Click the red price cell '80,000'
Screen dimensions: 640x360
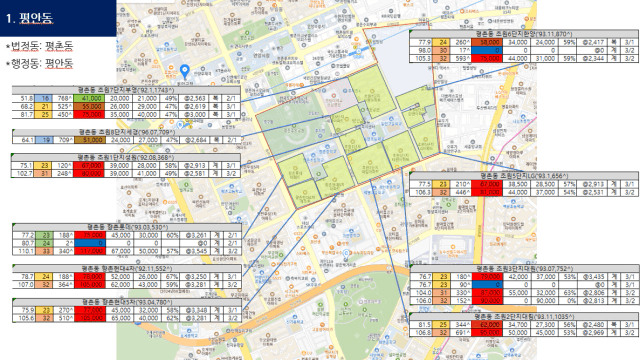tap(89, 173)
